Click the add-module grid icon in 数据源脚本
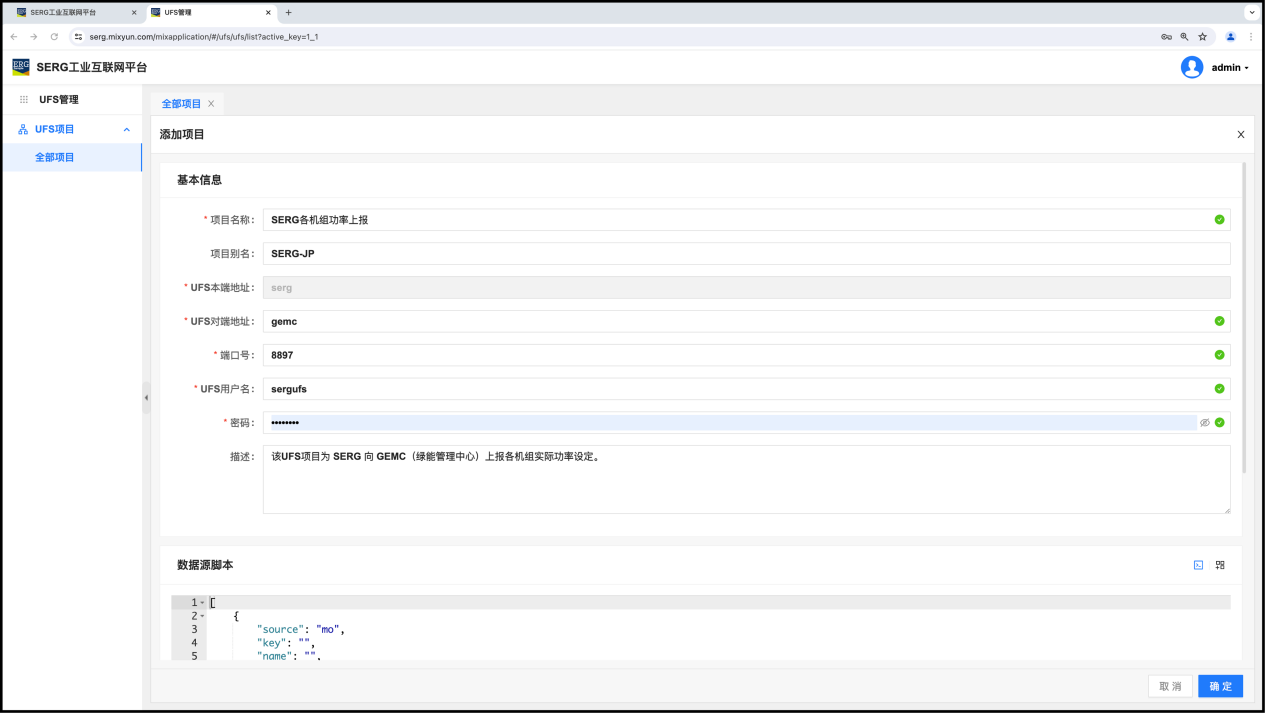 [x=1220, y=565]
